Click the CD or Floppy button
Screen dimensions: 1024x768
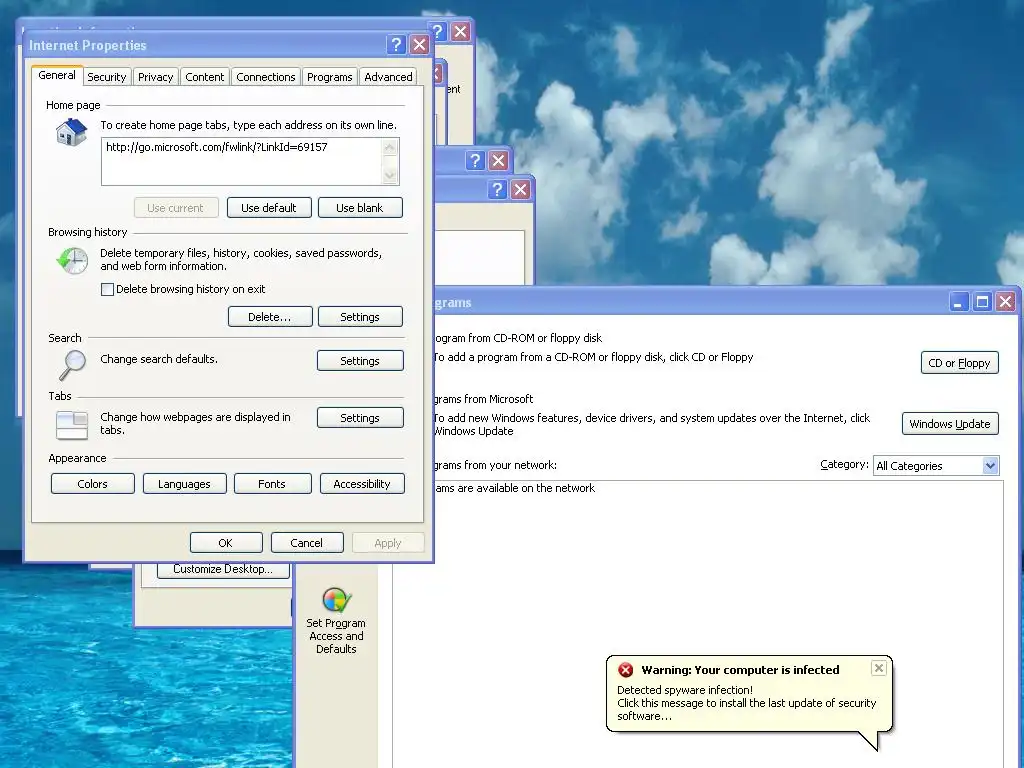[959, 363]
